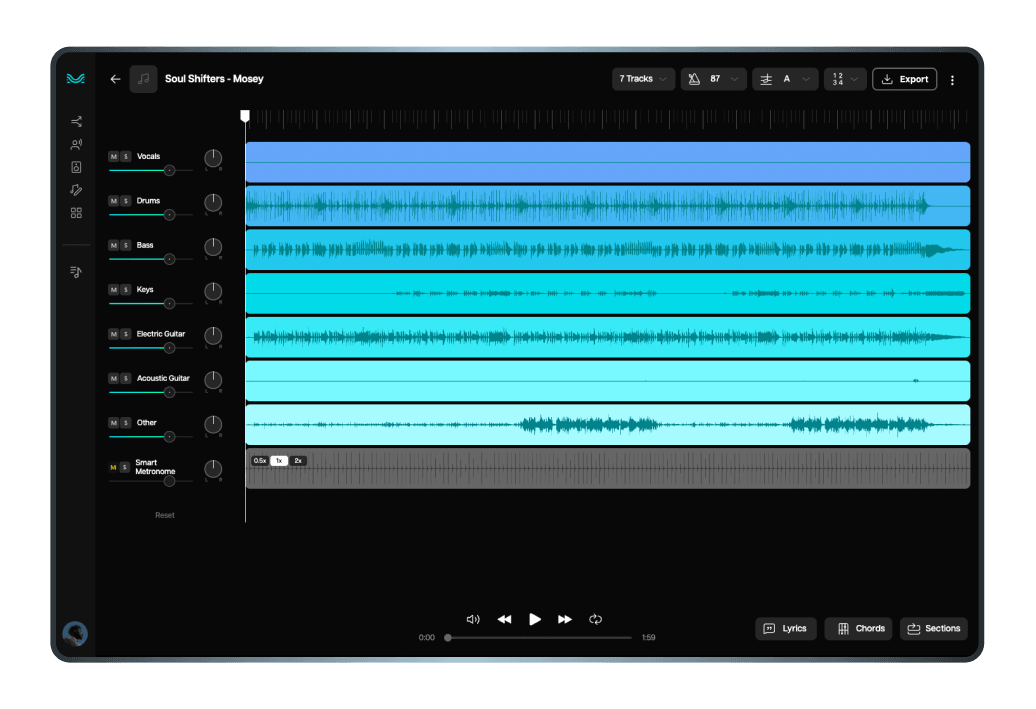Select the 2x metronome speed option
1036x709 pixels.
coord(298,460)
